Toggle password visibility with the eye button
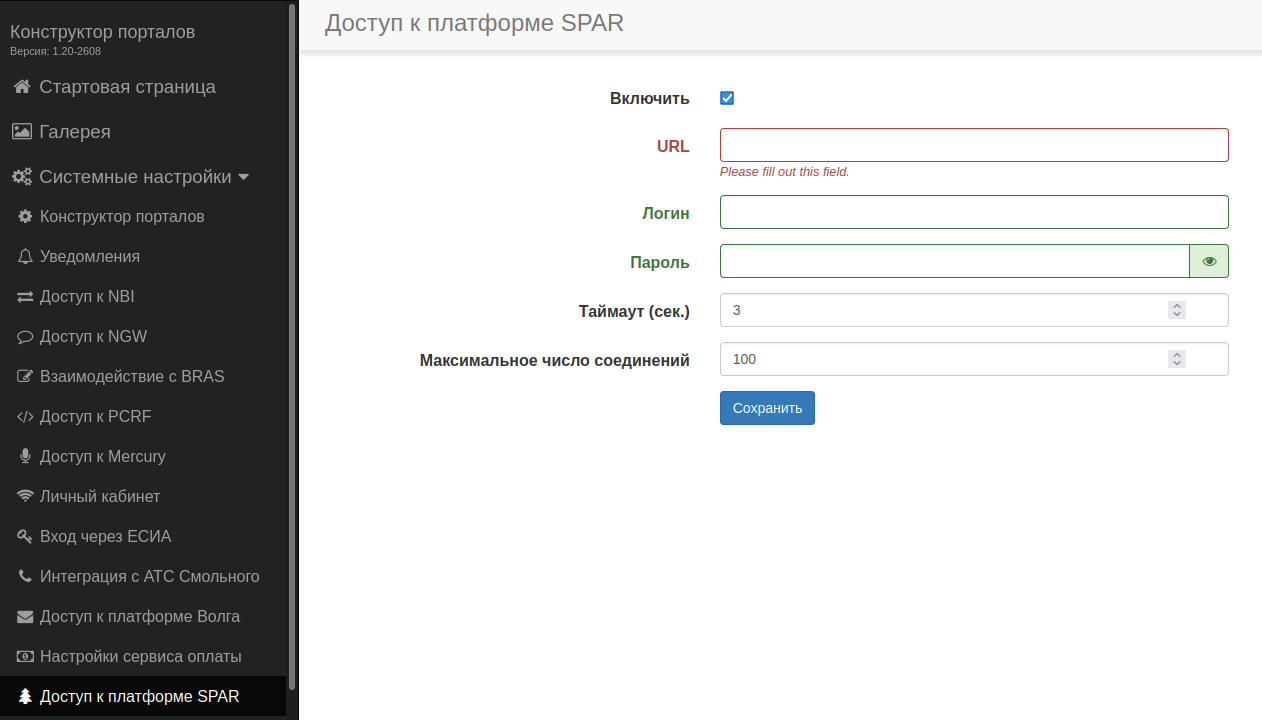Screen dimensions: 1262x720 (1209, 261)
